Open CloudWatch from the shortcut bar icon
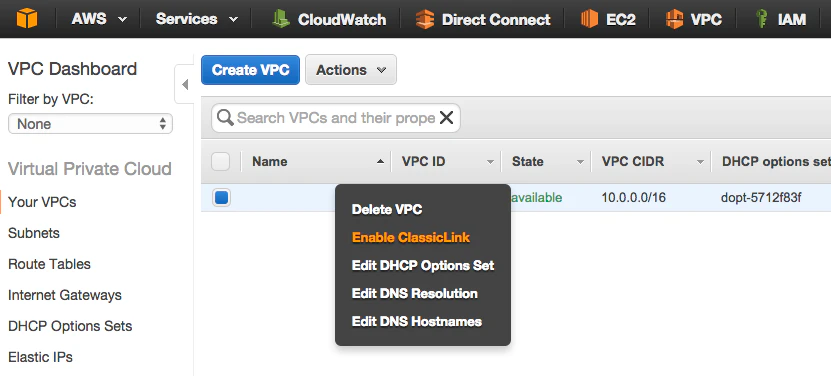 point(280,20)
